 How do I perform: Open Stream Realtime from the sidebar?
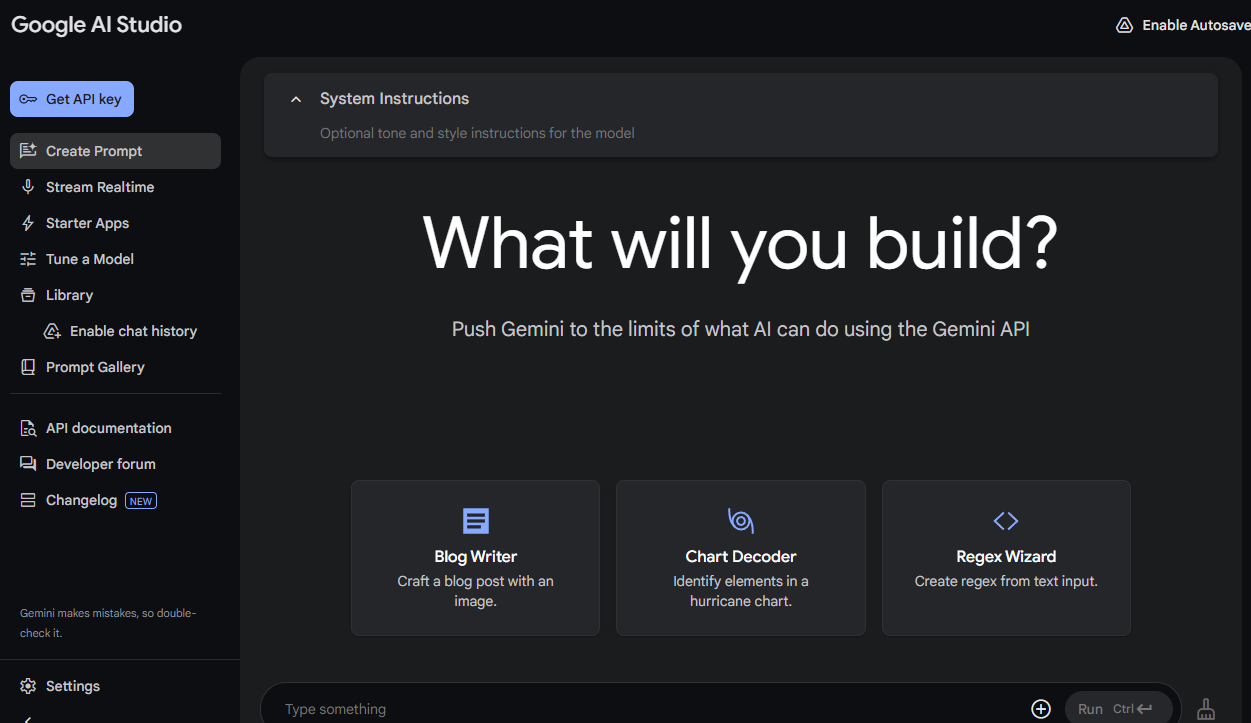tap(100, 187)
